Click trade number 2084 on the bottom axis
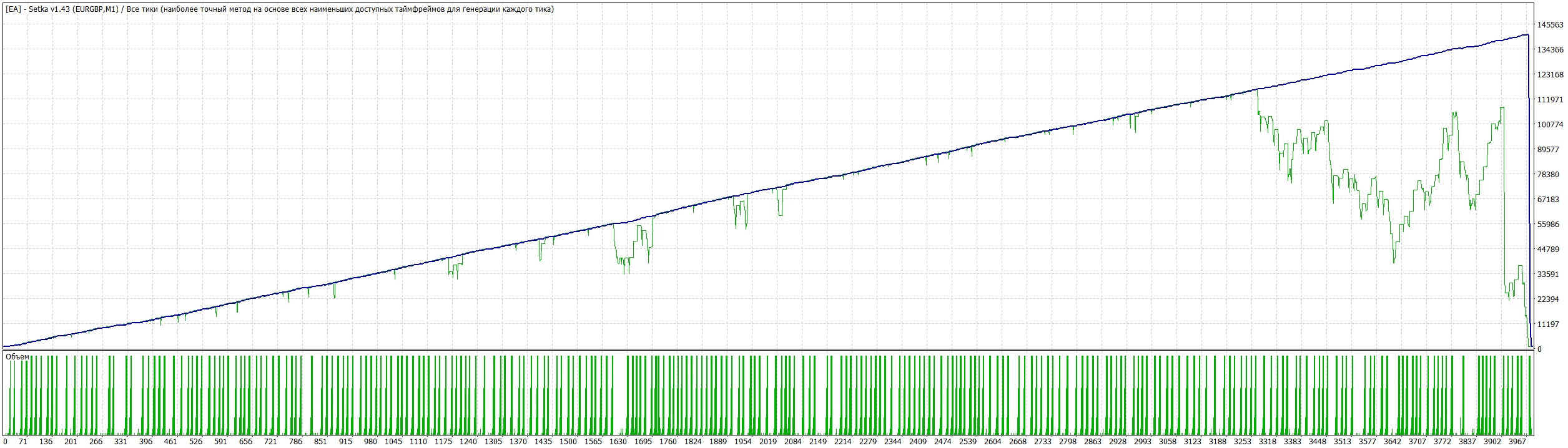This screenshot has width=1568, height=448. (793, 442)
